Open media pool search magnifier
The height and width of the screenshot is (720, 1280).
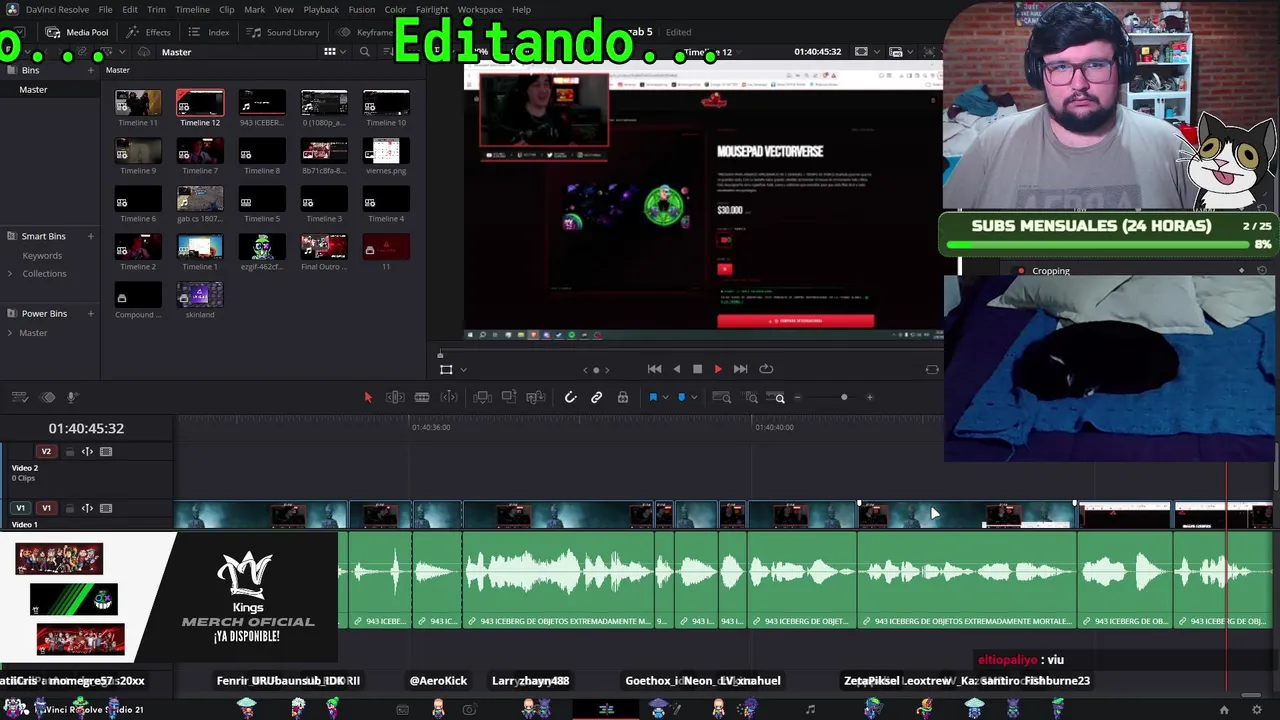tap(364, 52)
